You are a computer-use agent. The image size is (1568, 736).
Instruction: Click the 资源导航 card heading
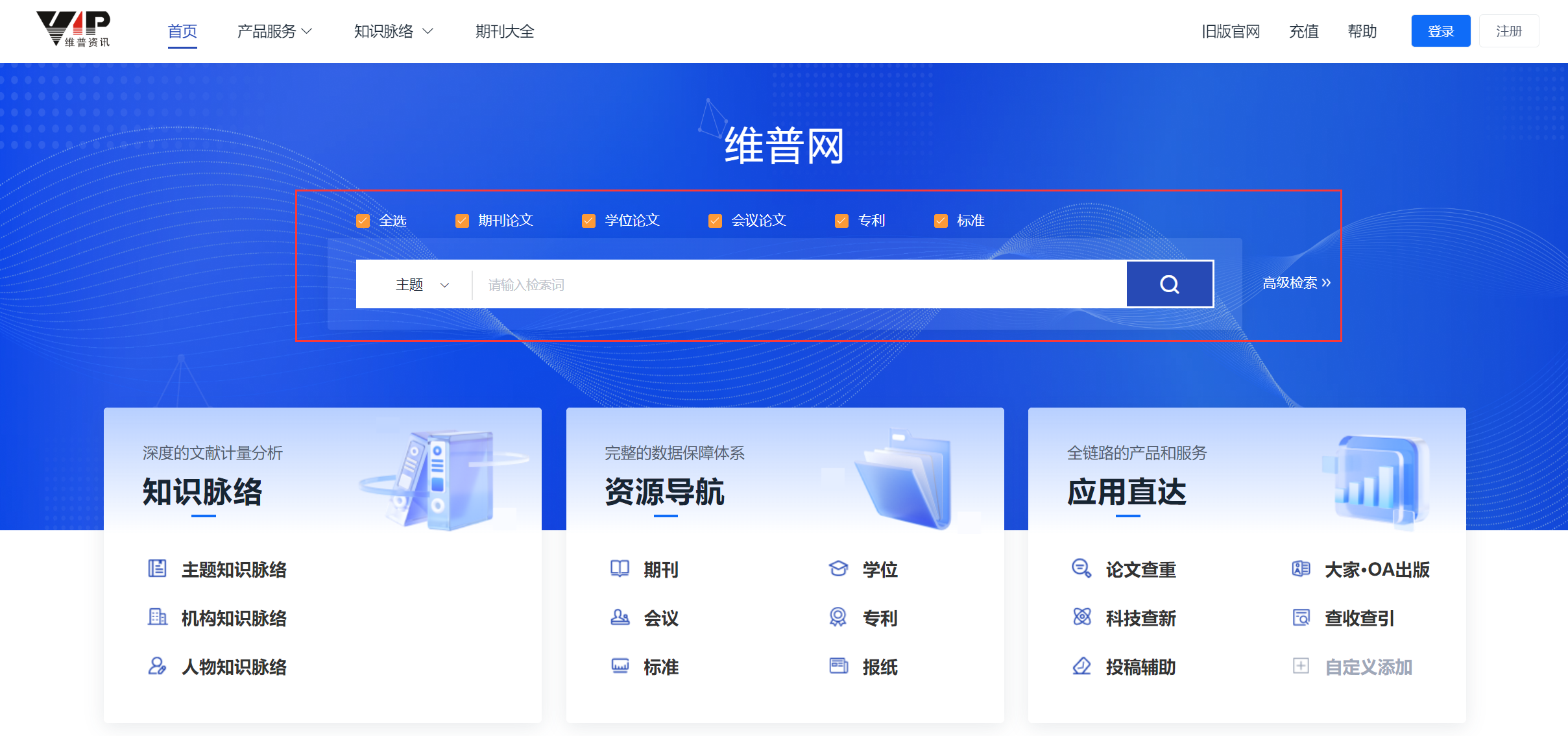coord(665,491)
